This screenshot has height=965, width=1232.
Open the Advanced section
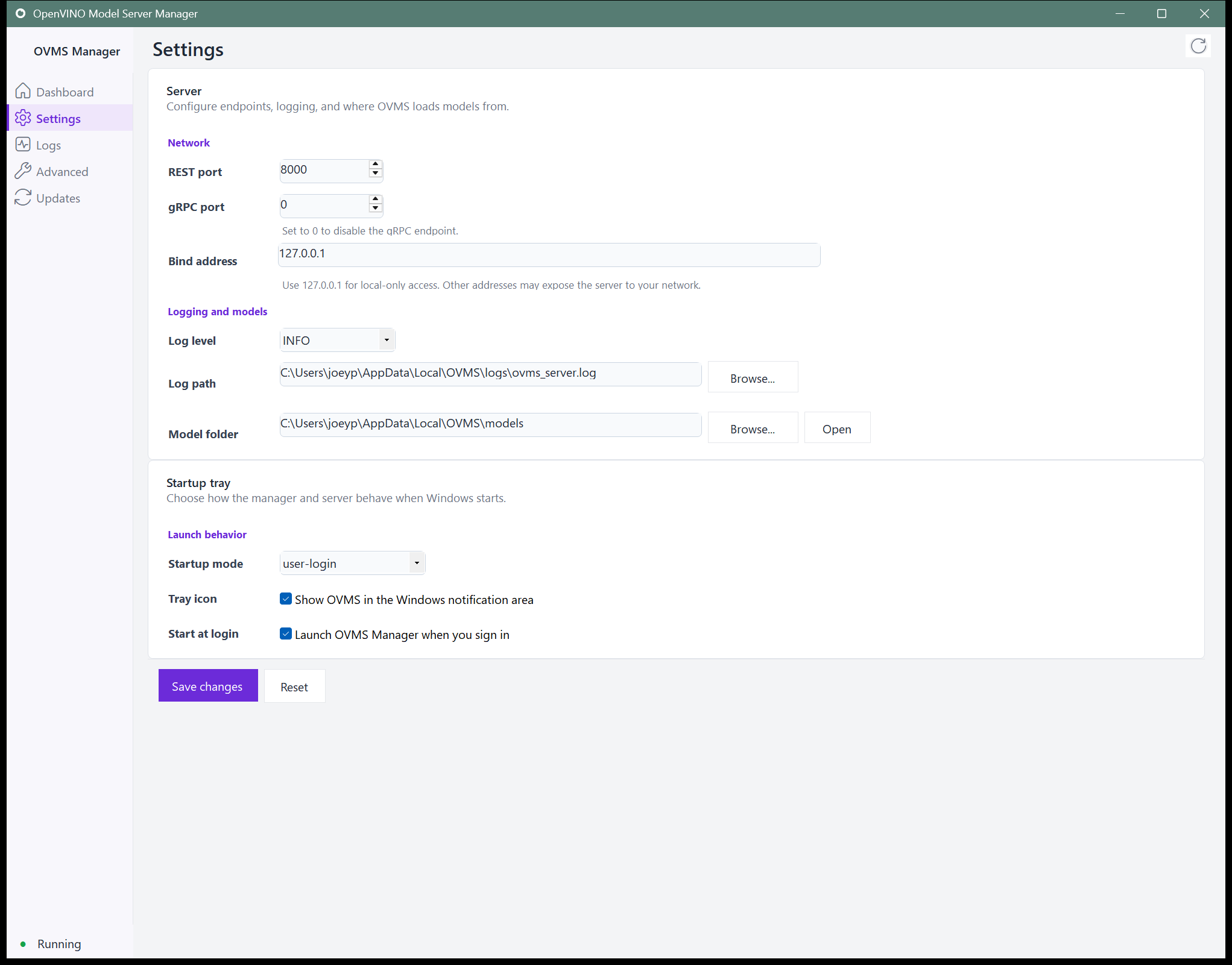[71, 171]
